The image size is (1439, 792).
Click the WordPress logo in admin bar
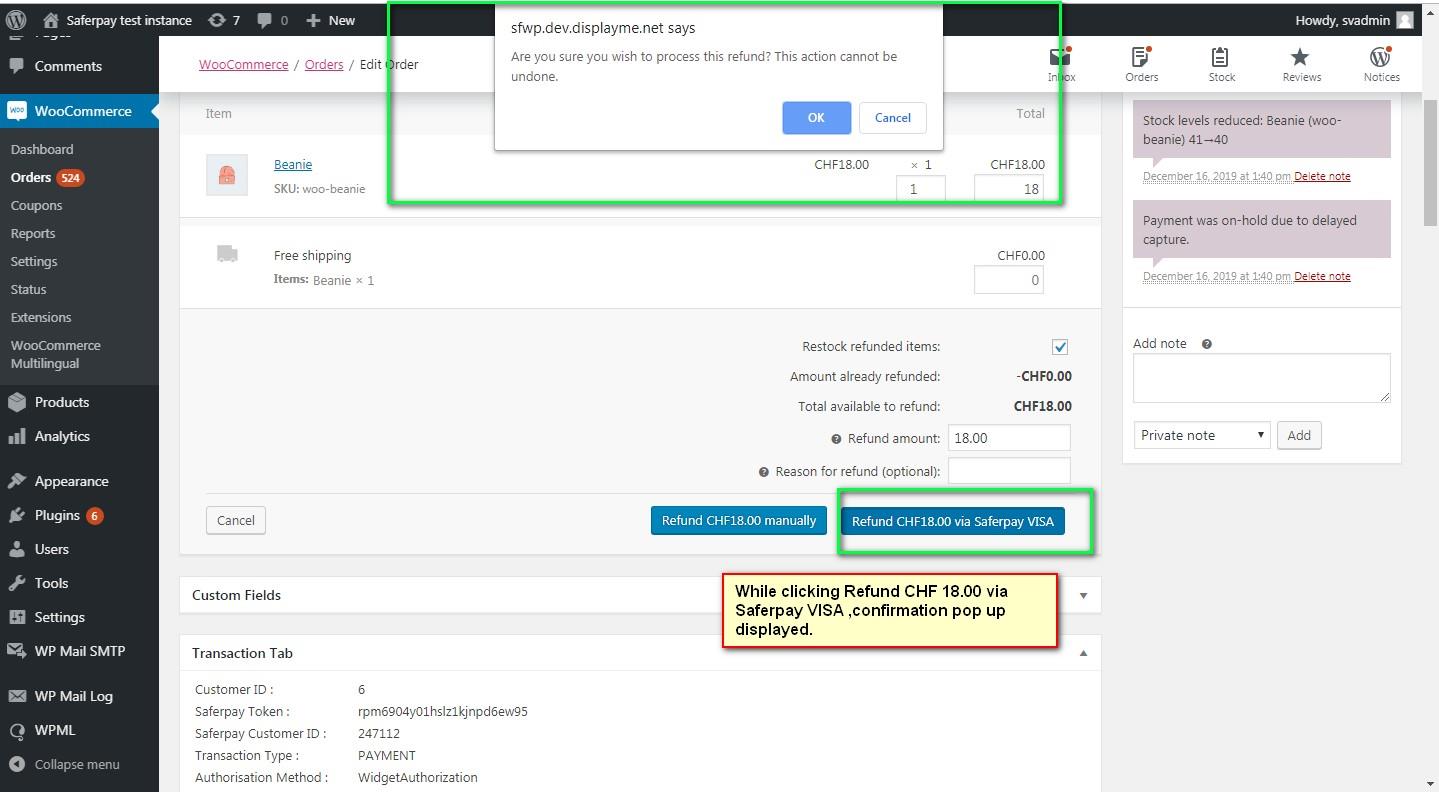(16, 20)
